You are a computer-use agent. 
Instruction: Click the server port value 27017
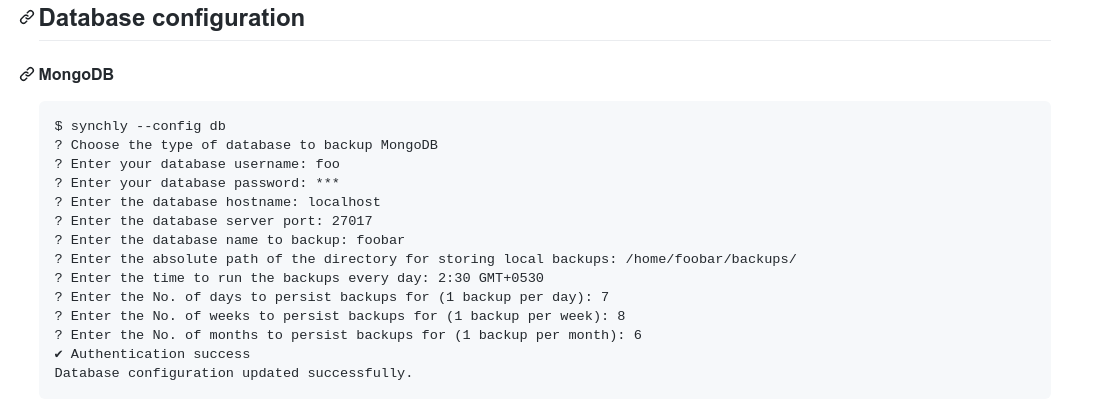(352, 221)
